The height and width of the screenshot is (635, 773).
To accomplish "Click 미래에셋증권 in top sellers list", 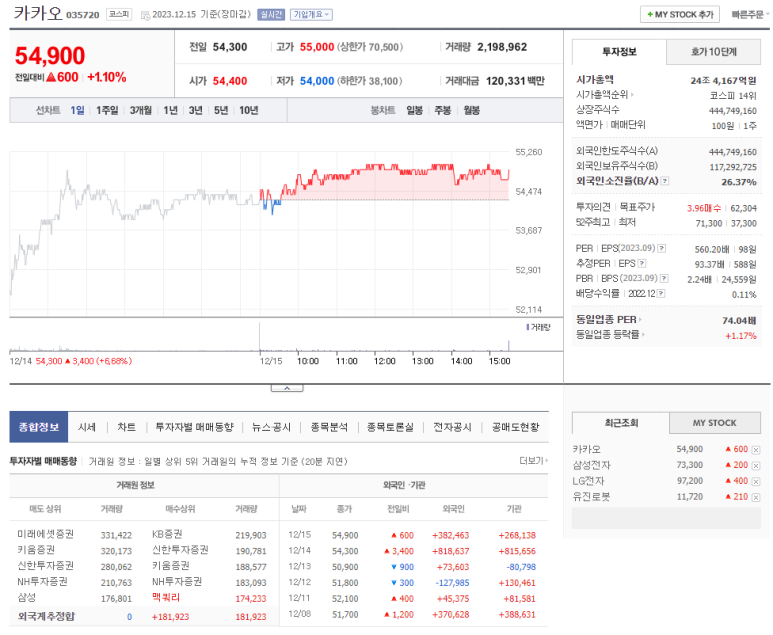I will (x=45, y=534).
